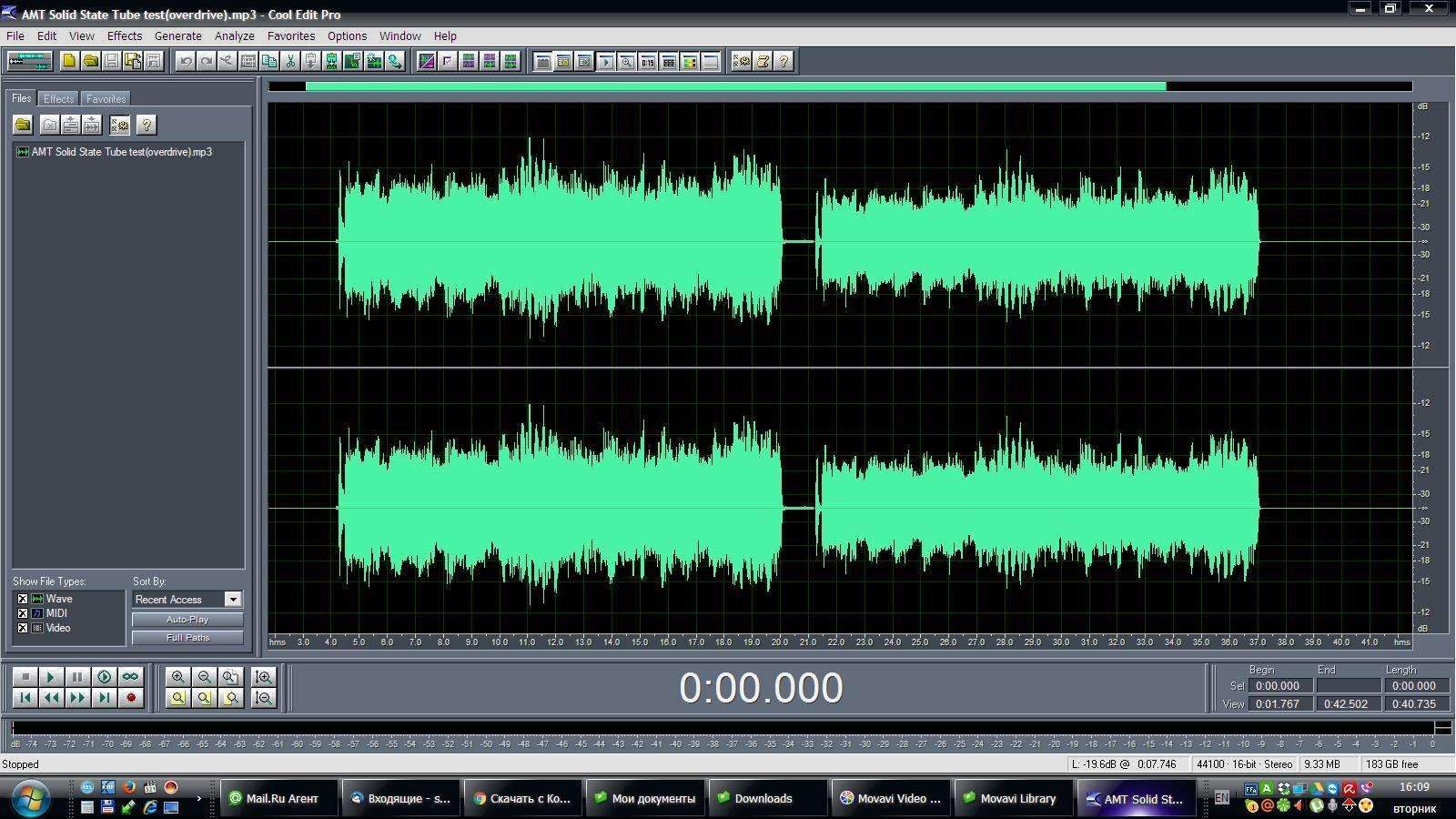Switch to the Favorites tab

pos(106,98)
